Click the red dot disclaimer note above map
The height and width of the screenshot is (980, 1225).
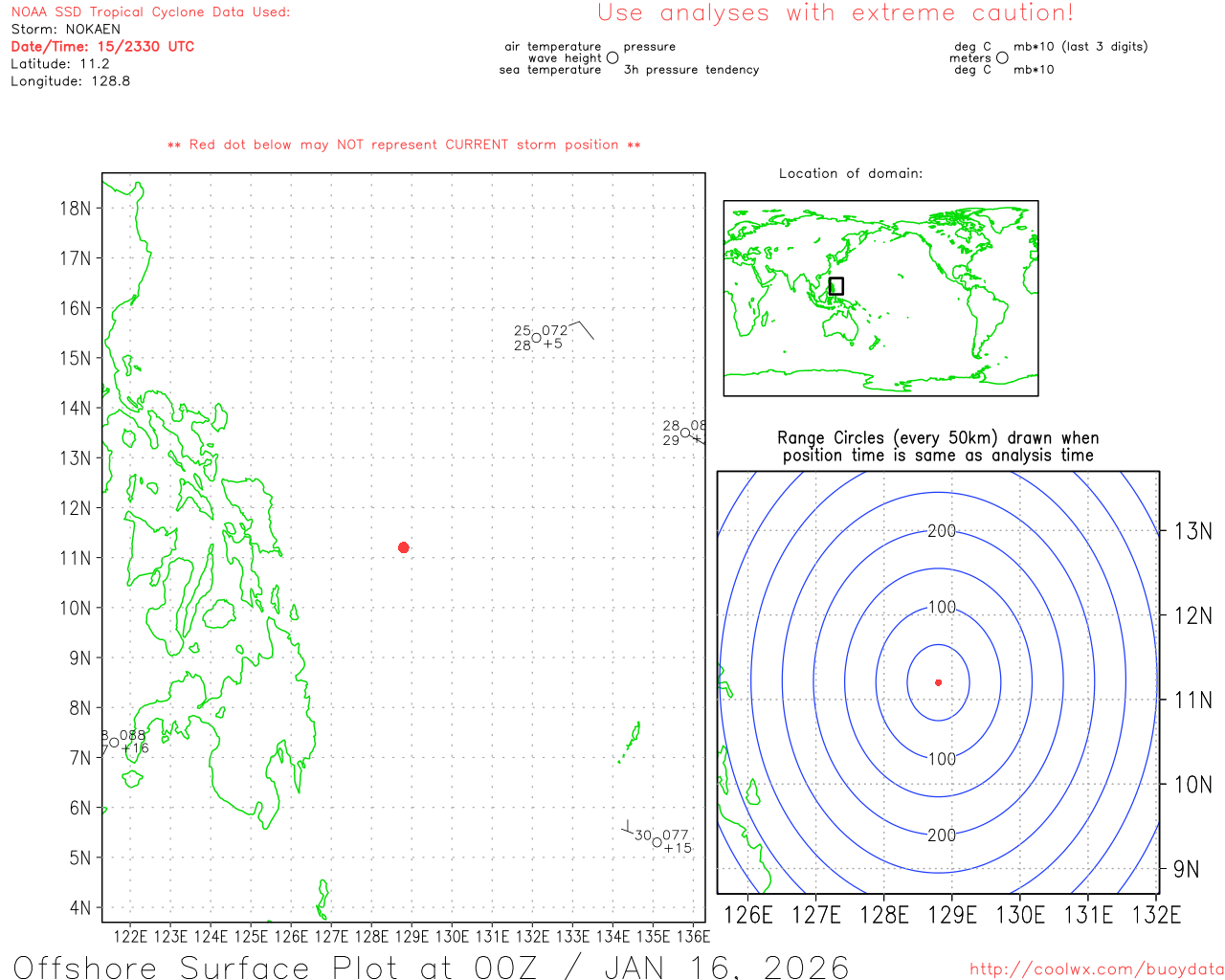click(x=404, y=145)
